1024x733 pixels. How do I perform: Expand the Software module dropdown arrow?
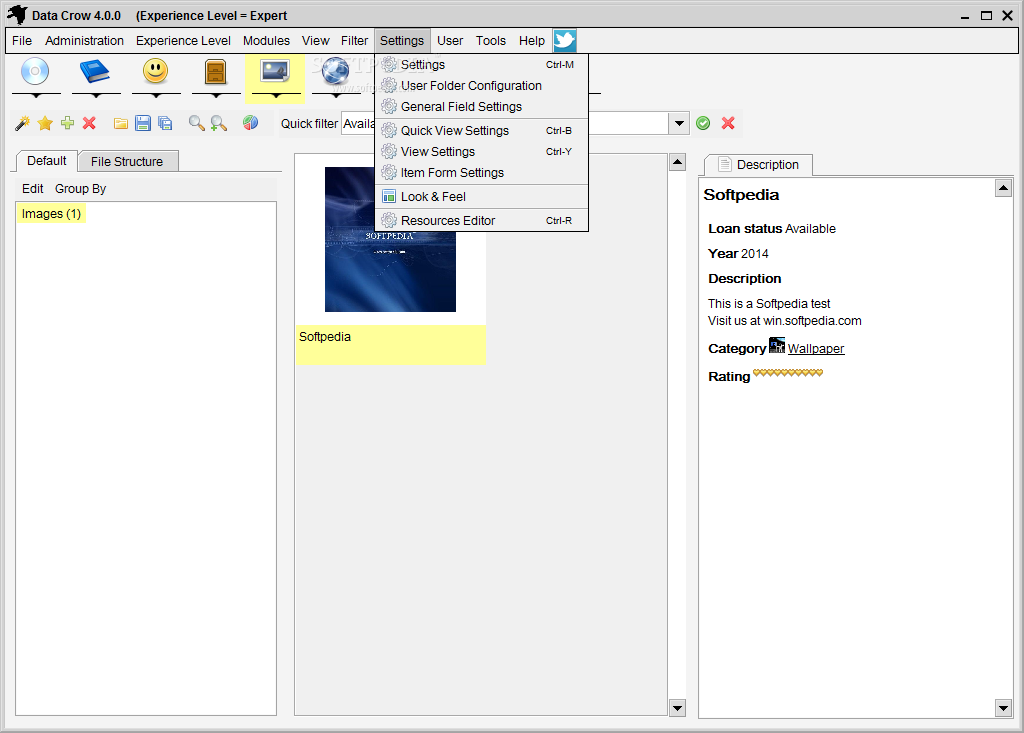click(x=36, y=96)
